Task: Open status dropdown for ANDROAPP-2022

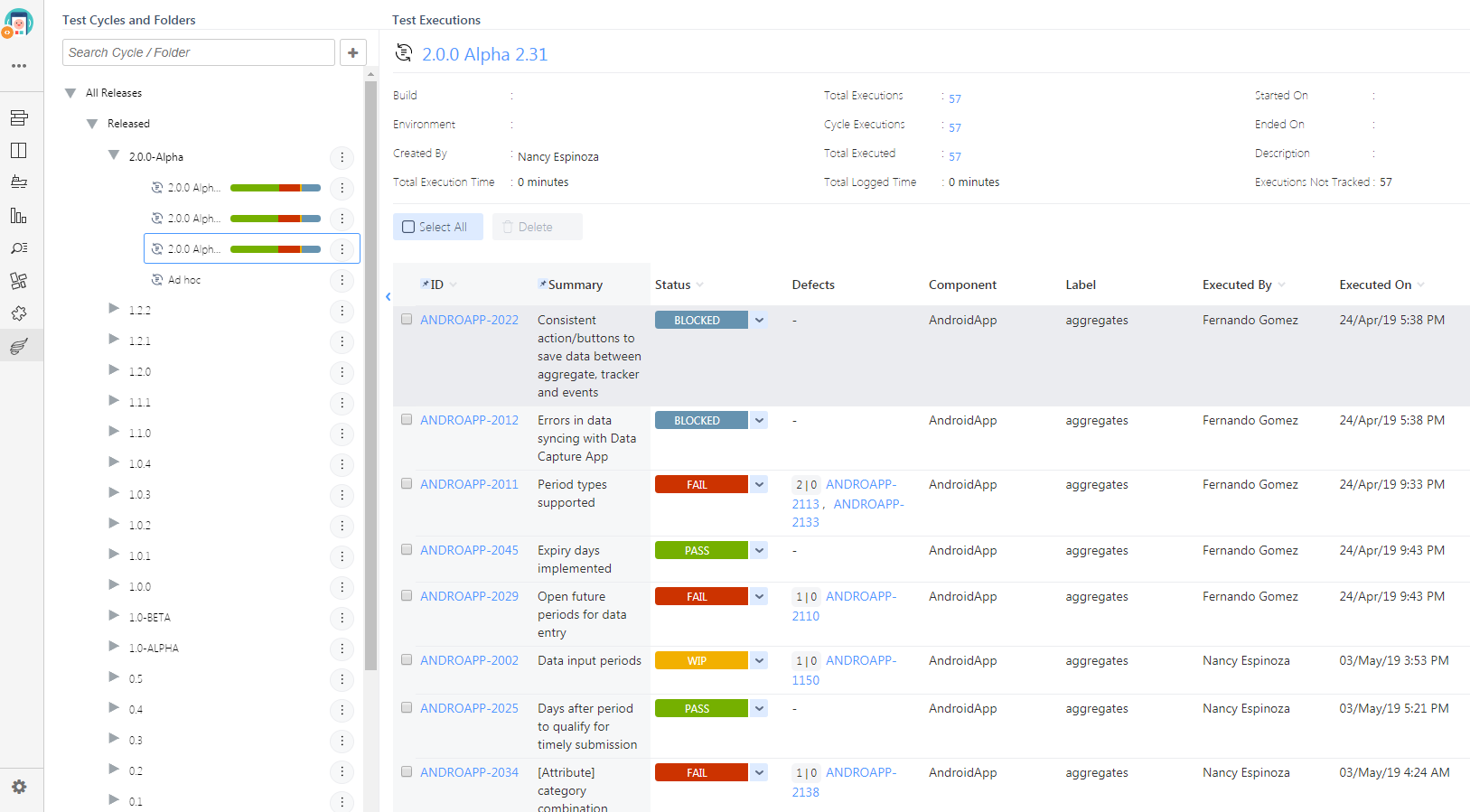Action: (759, 320)
